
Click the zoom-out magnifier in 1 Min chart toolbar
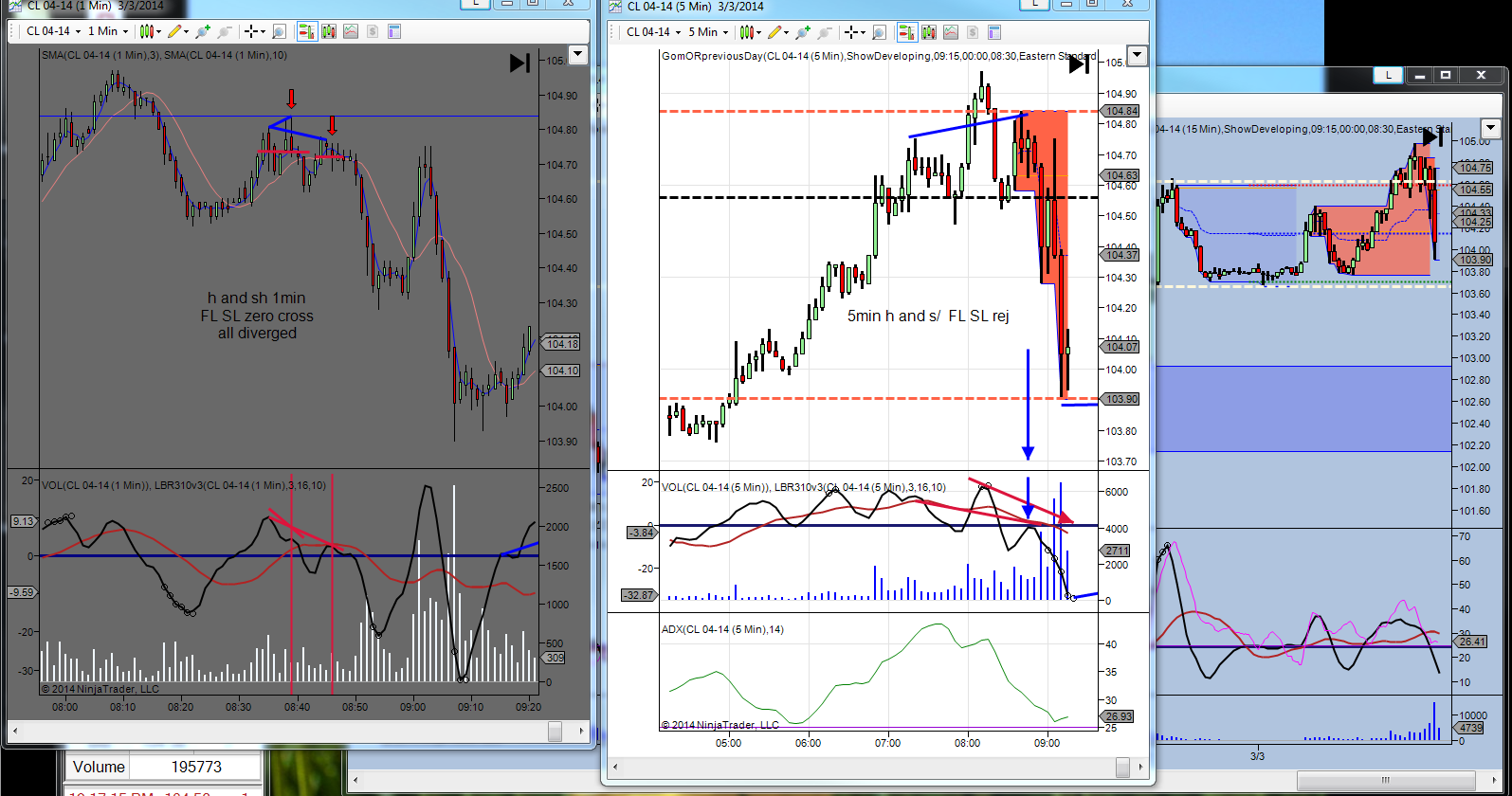224,31
